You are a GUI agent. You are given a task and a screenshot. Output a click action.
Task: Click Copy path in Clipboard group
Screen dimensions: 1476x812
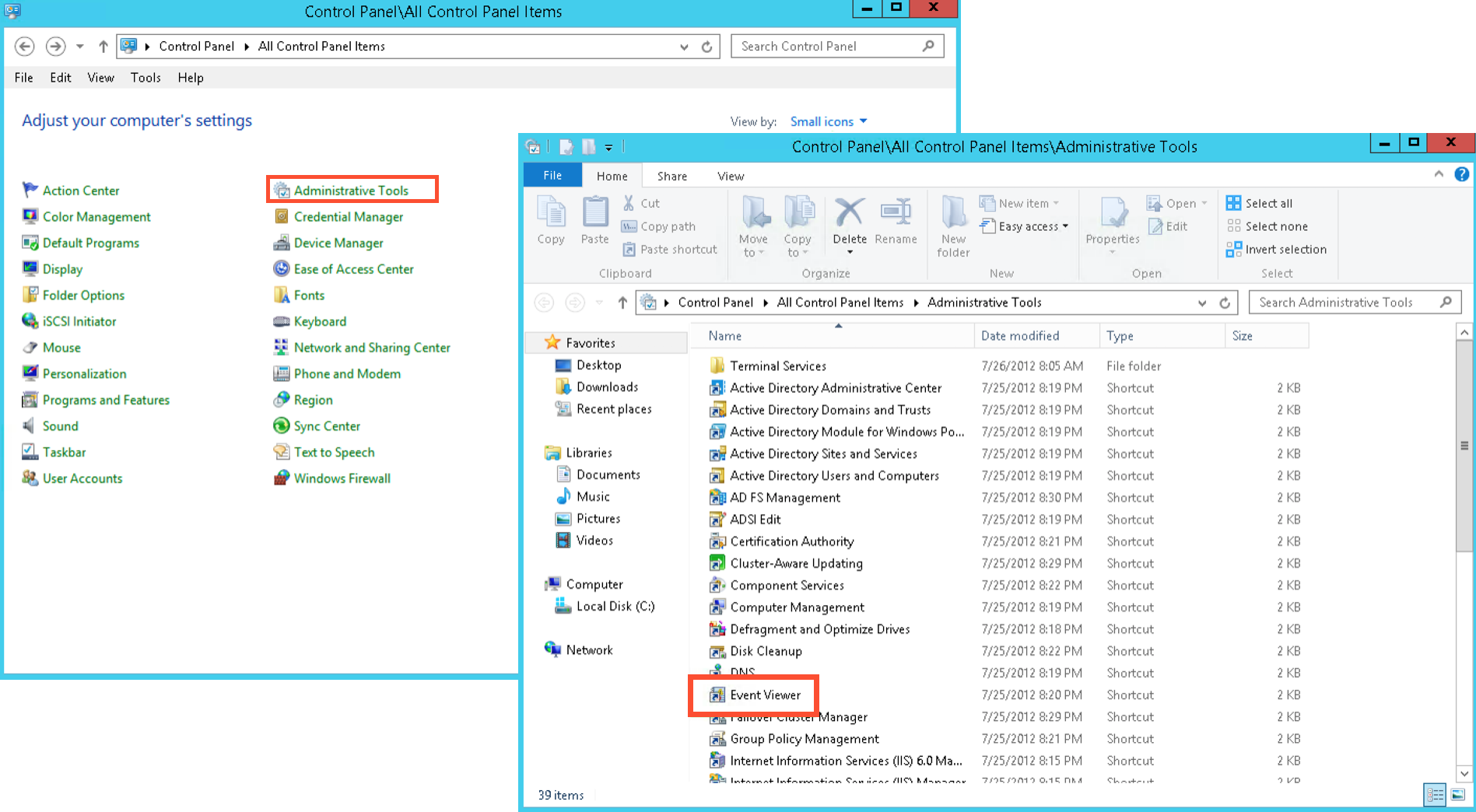[x=658, y=226]
